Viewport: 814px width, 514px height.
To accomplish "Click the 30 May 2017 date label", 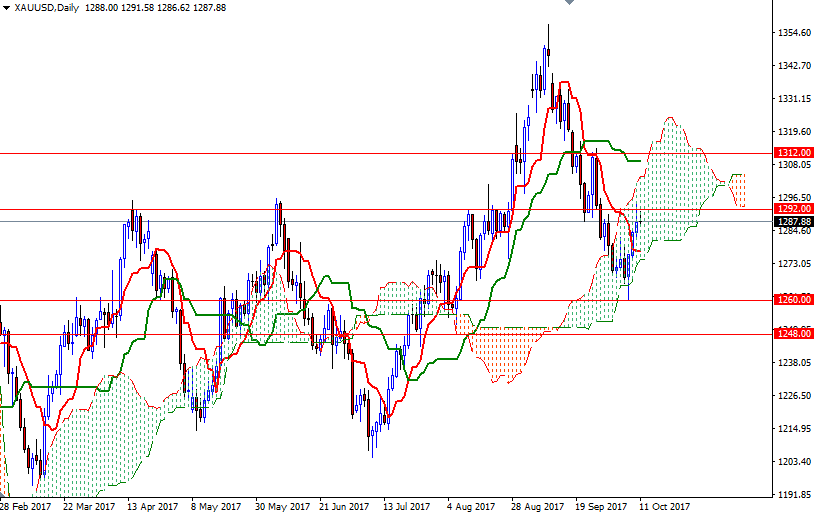I will point(282,506).
